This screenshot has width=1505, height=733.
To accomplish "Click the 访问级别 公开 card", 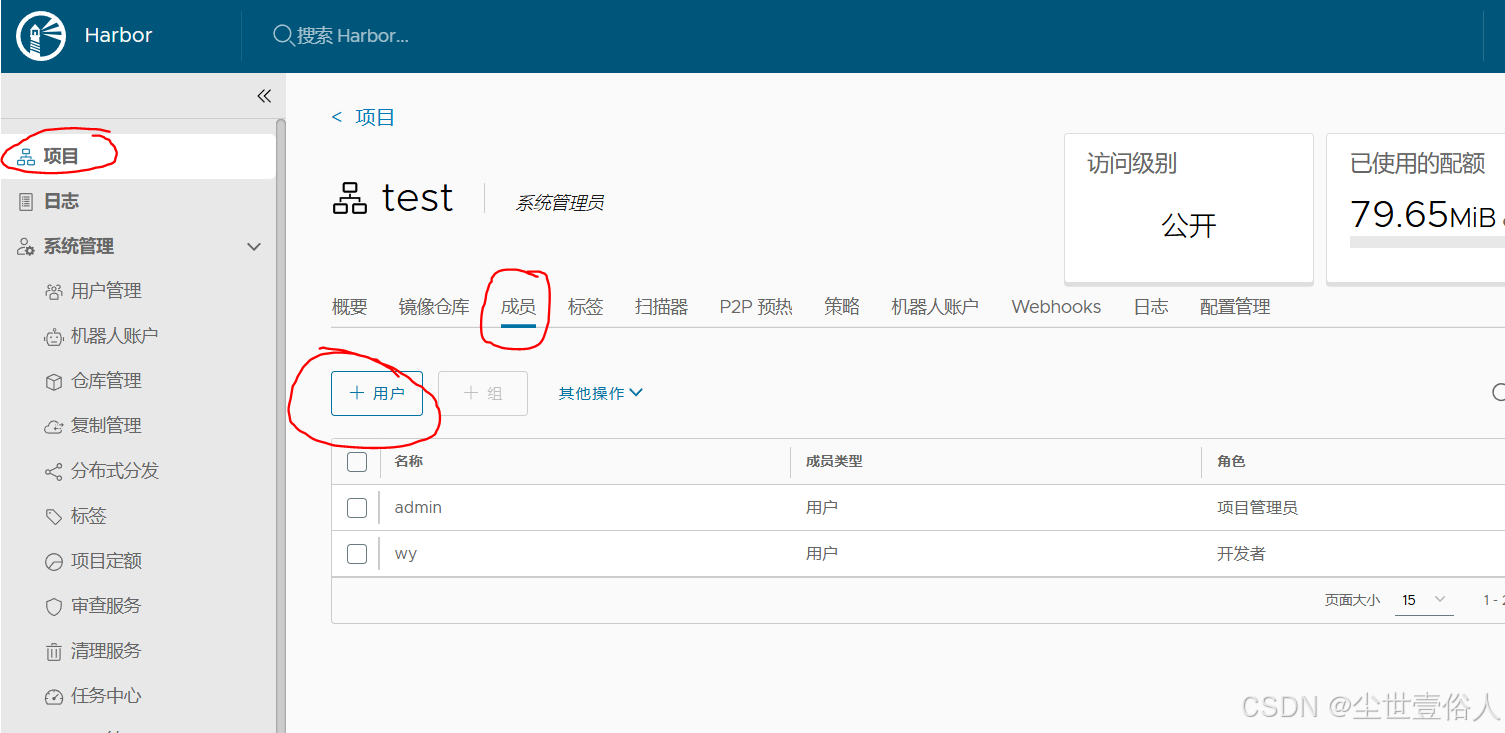I will [x=1189, y=208].
